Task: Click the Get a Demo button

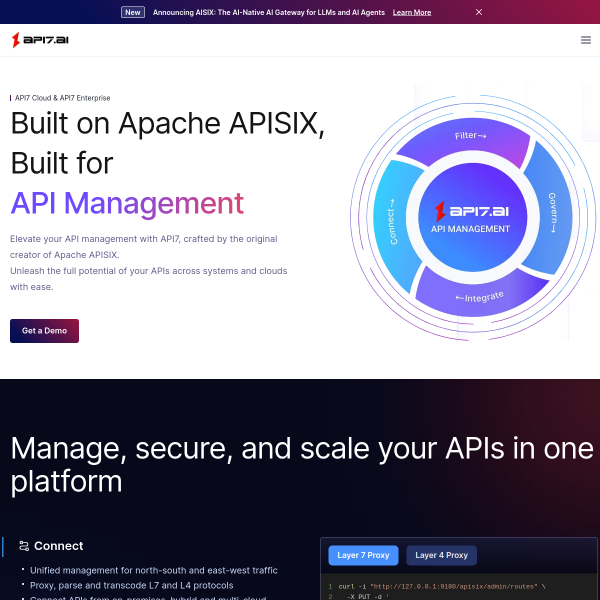Action: pyautogui.click(x=44, y=331)
